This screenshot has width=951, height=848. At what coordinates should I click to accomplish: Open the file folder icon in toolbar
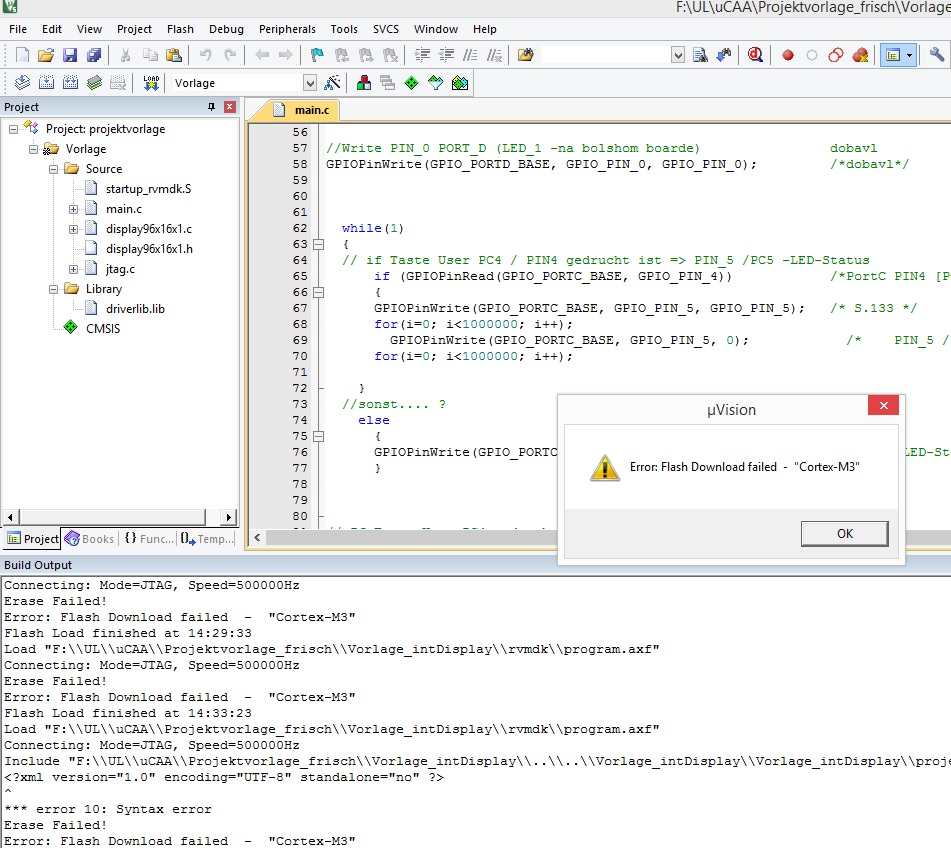46,55
